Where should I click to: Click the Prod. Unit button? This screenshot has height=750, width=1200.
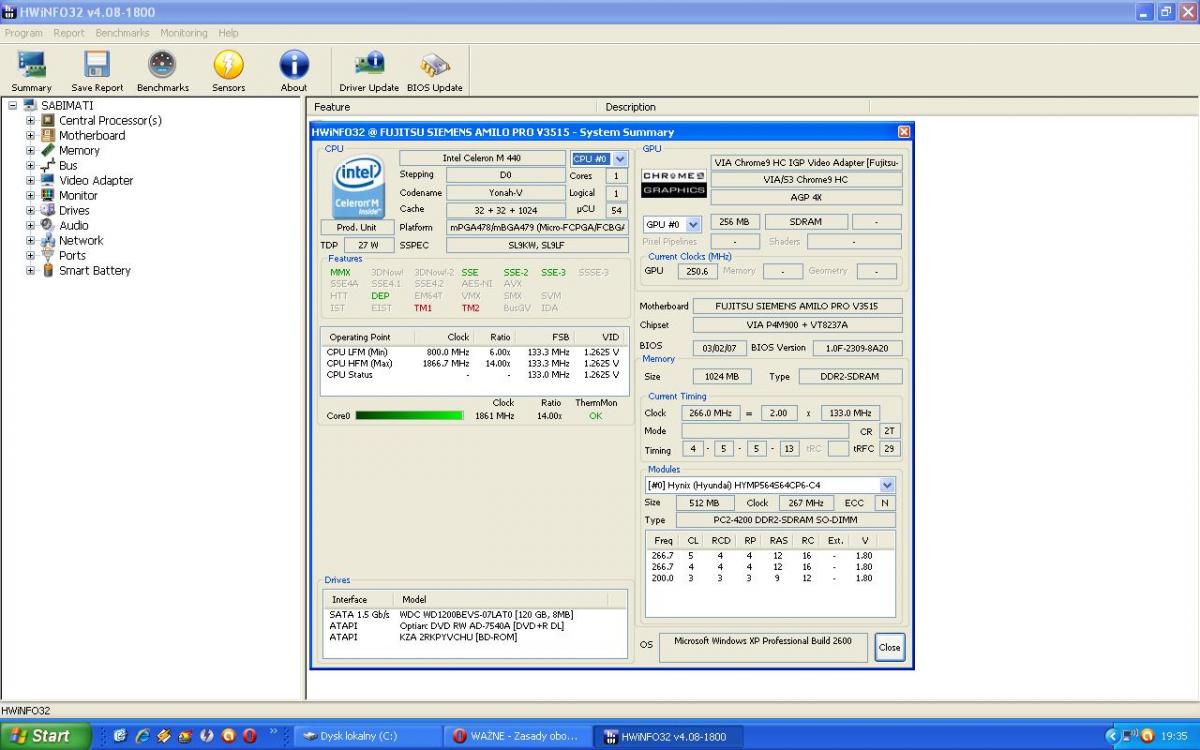tap(357, 227)
